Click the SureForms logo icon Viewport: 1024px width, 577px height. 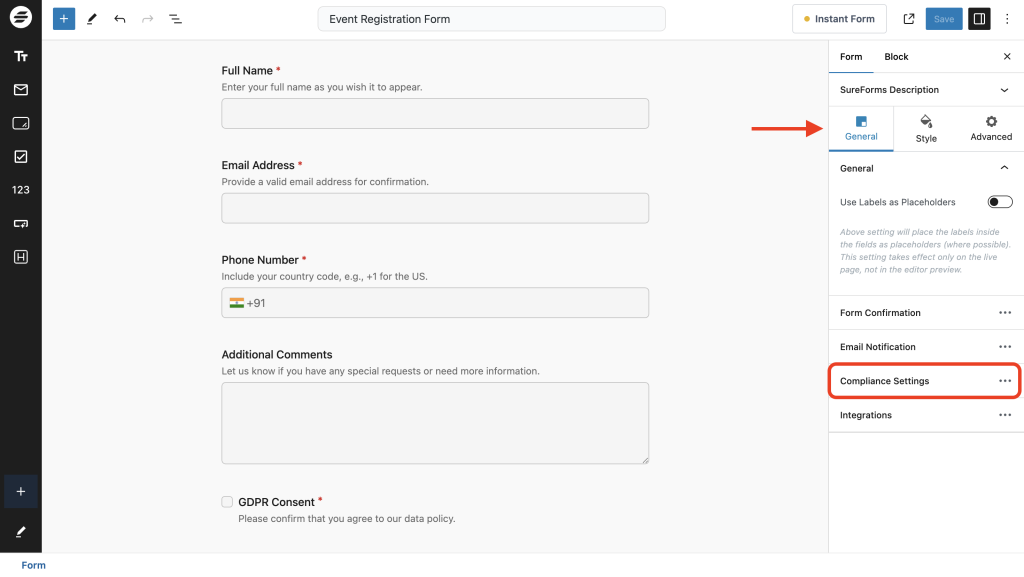[20, 17]
